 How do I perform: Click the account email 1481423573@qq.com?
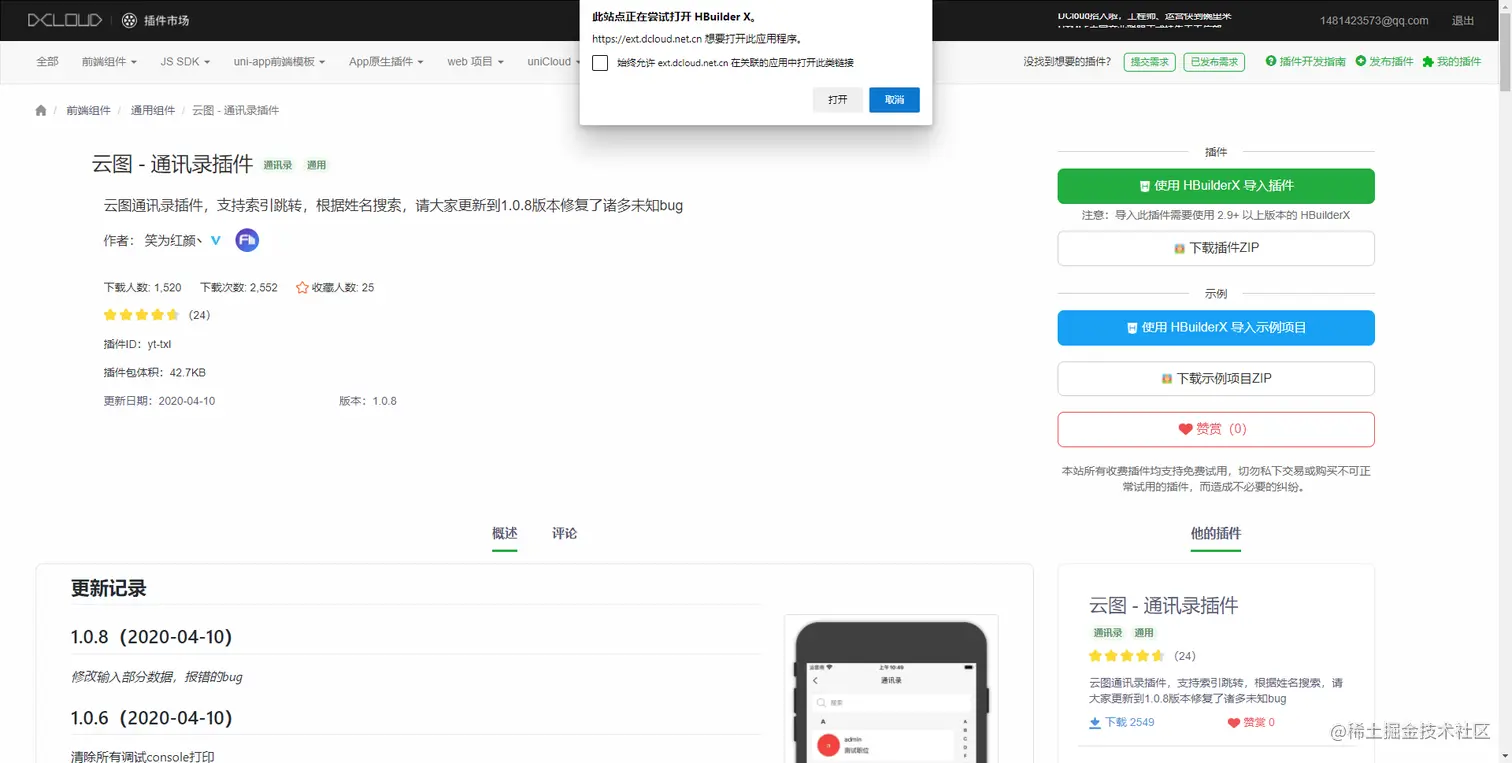coord(1374,21)
